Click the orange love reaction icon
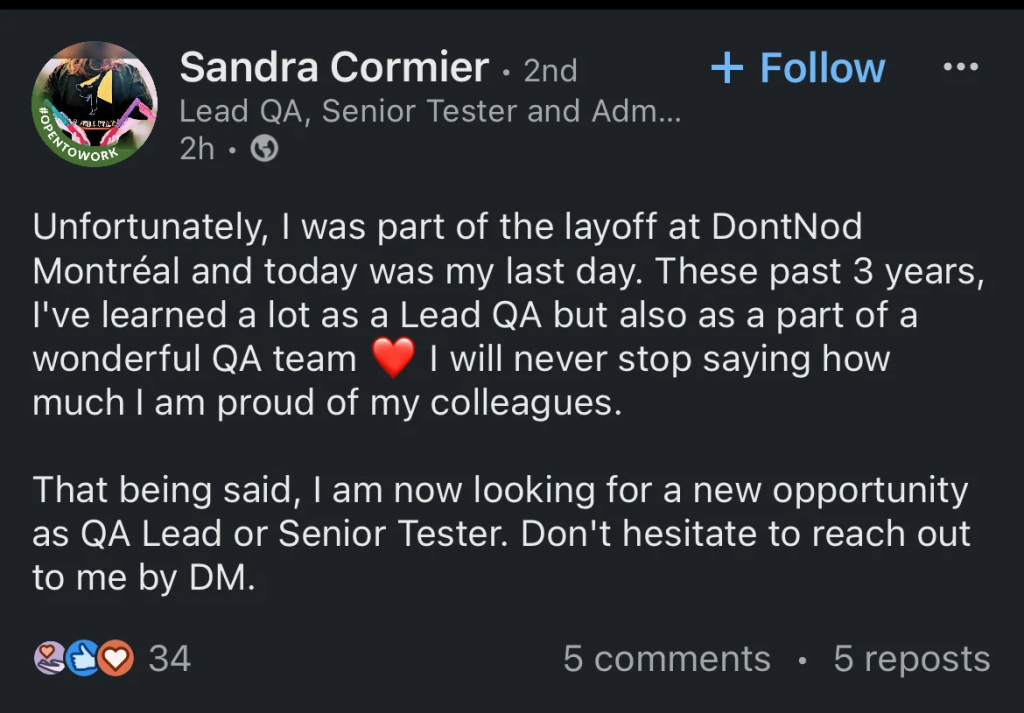Screen dimensions: 1024x713 (x=117, y=658)
